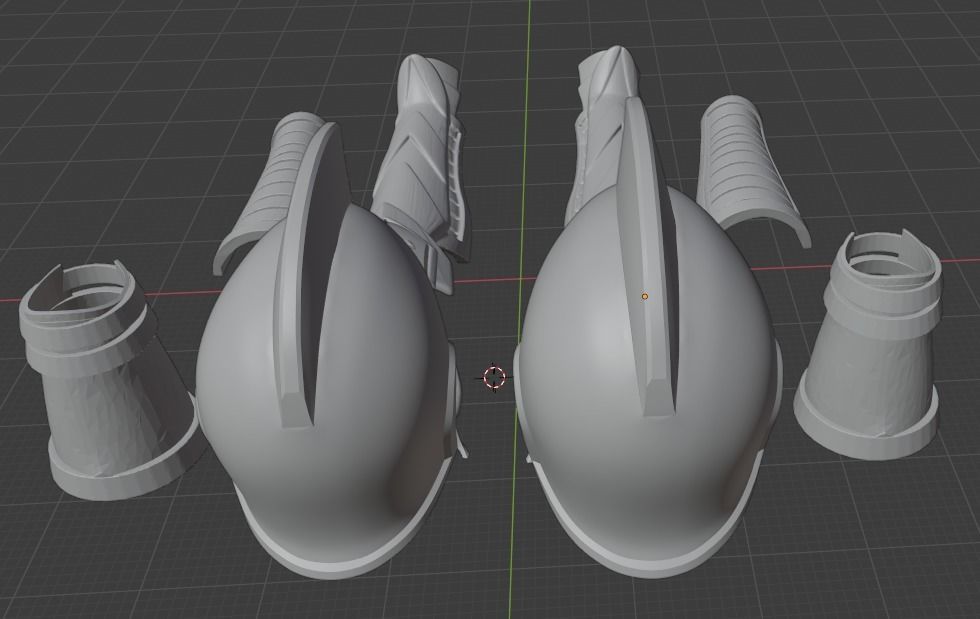This screenshot has height=619, width=980.
Task: Click the orange origin dot on right helmet
Action: [644, 296]
